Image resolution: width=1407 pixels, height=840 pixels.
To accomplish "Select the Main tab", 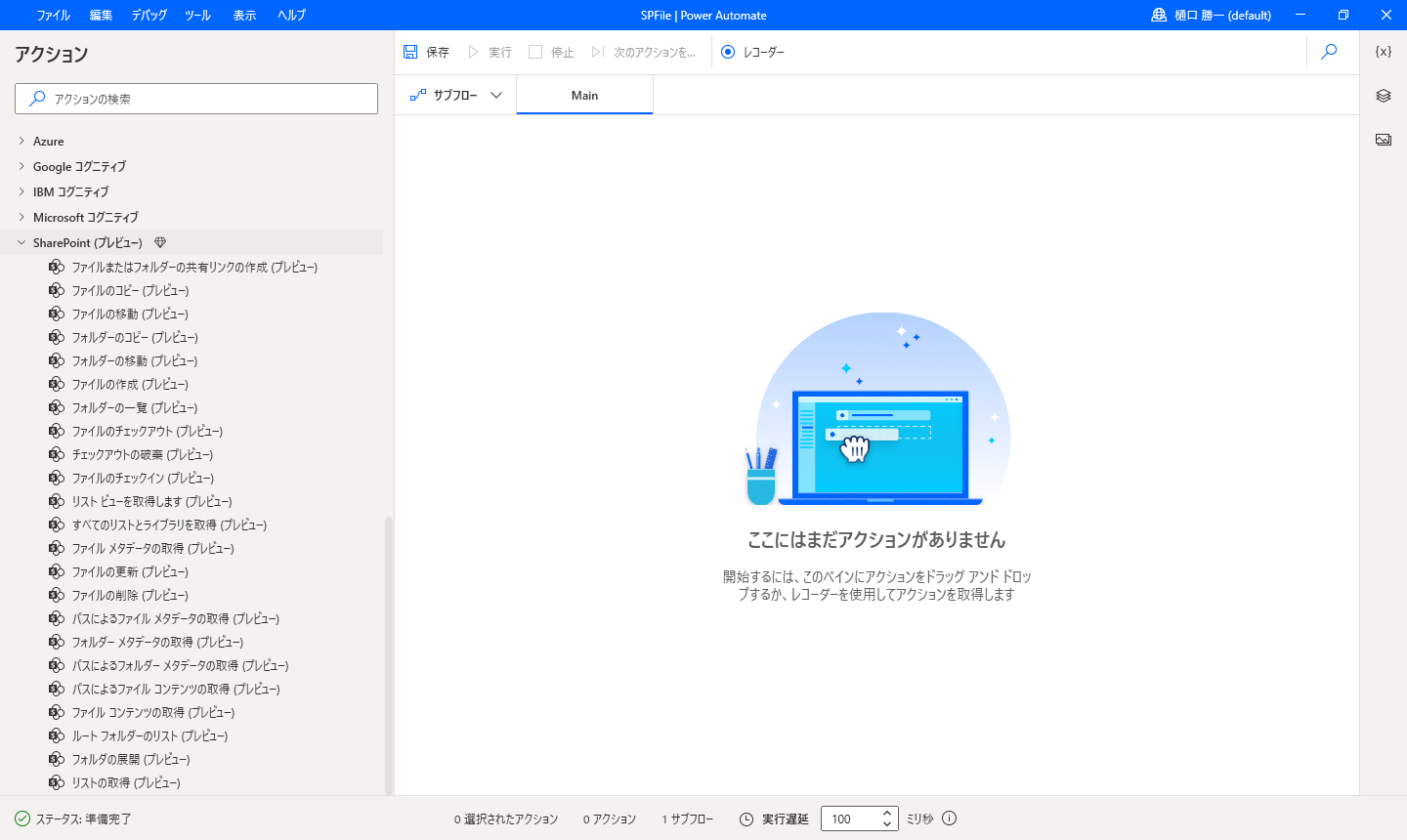I will [x=584, y=95].
